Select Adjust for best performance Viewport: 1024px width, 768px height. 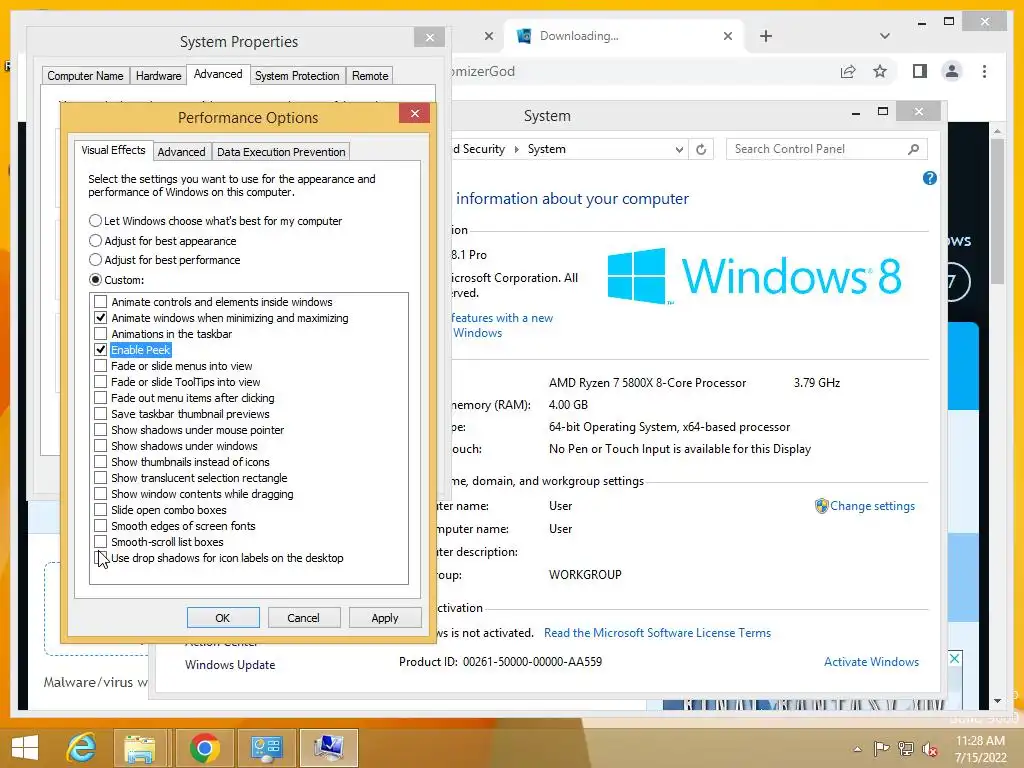click(95, 260)
